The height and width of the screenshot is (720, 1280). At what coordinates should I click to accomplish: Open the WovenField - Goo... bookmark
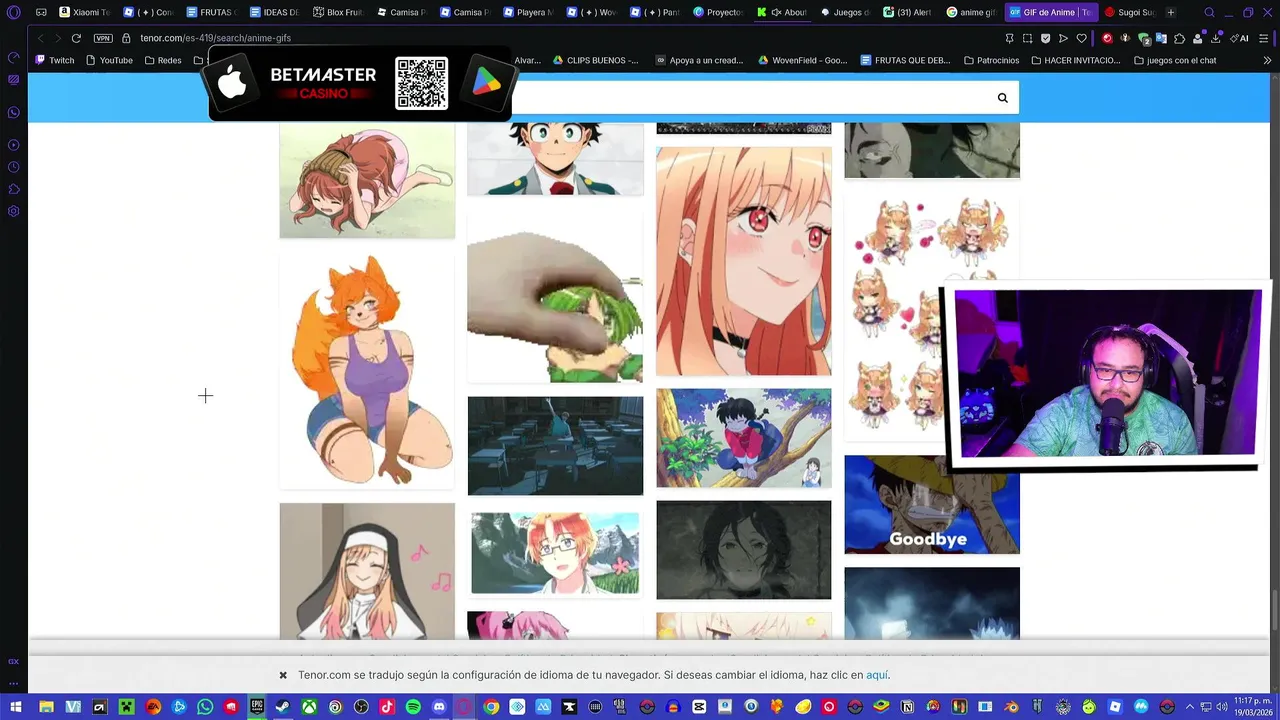click(802, 60)
